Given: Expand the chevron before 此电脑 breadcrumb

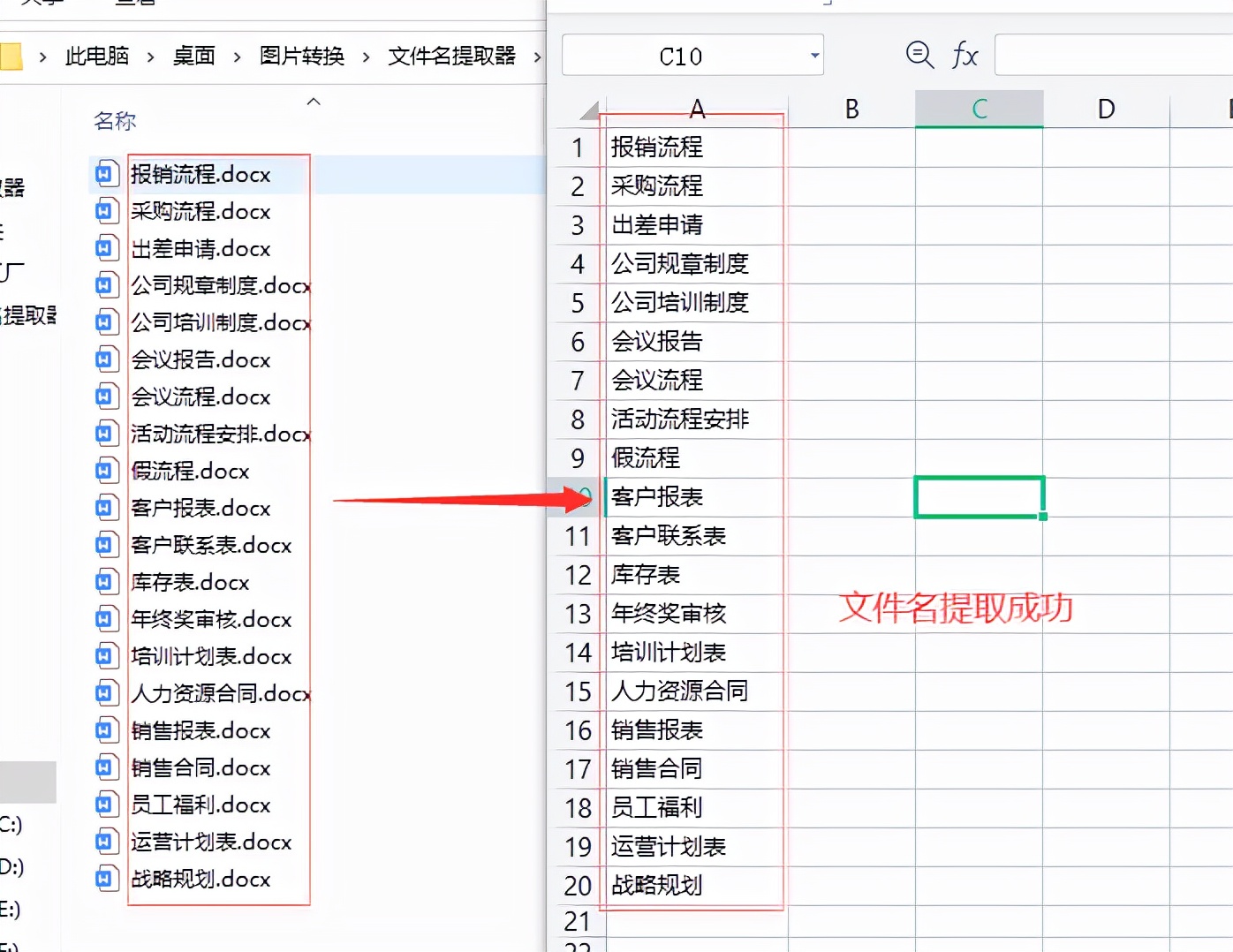Looking at the screenshot, I should click(42, 57).
